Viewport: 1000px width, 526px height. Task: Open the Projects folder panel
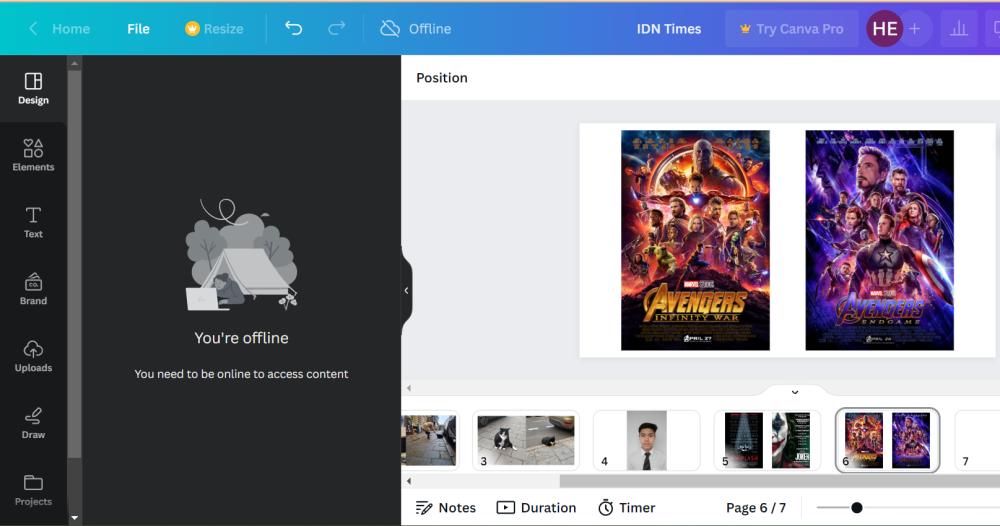tap(33, 490)
